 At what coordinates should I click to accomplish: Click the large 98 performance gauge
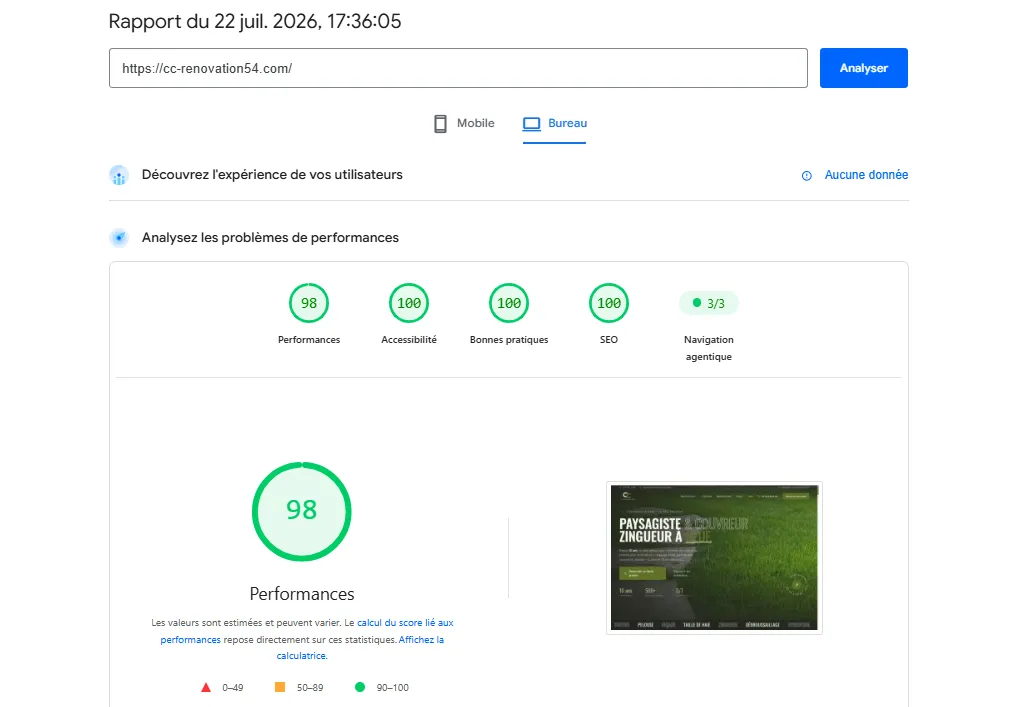(302, 511)
